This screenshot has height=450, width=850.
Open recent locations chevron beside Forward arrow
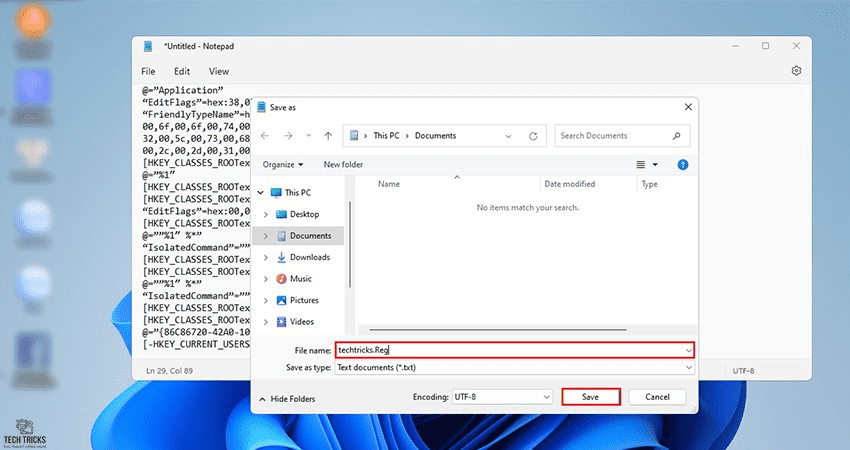(x=308, y=136)
